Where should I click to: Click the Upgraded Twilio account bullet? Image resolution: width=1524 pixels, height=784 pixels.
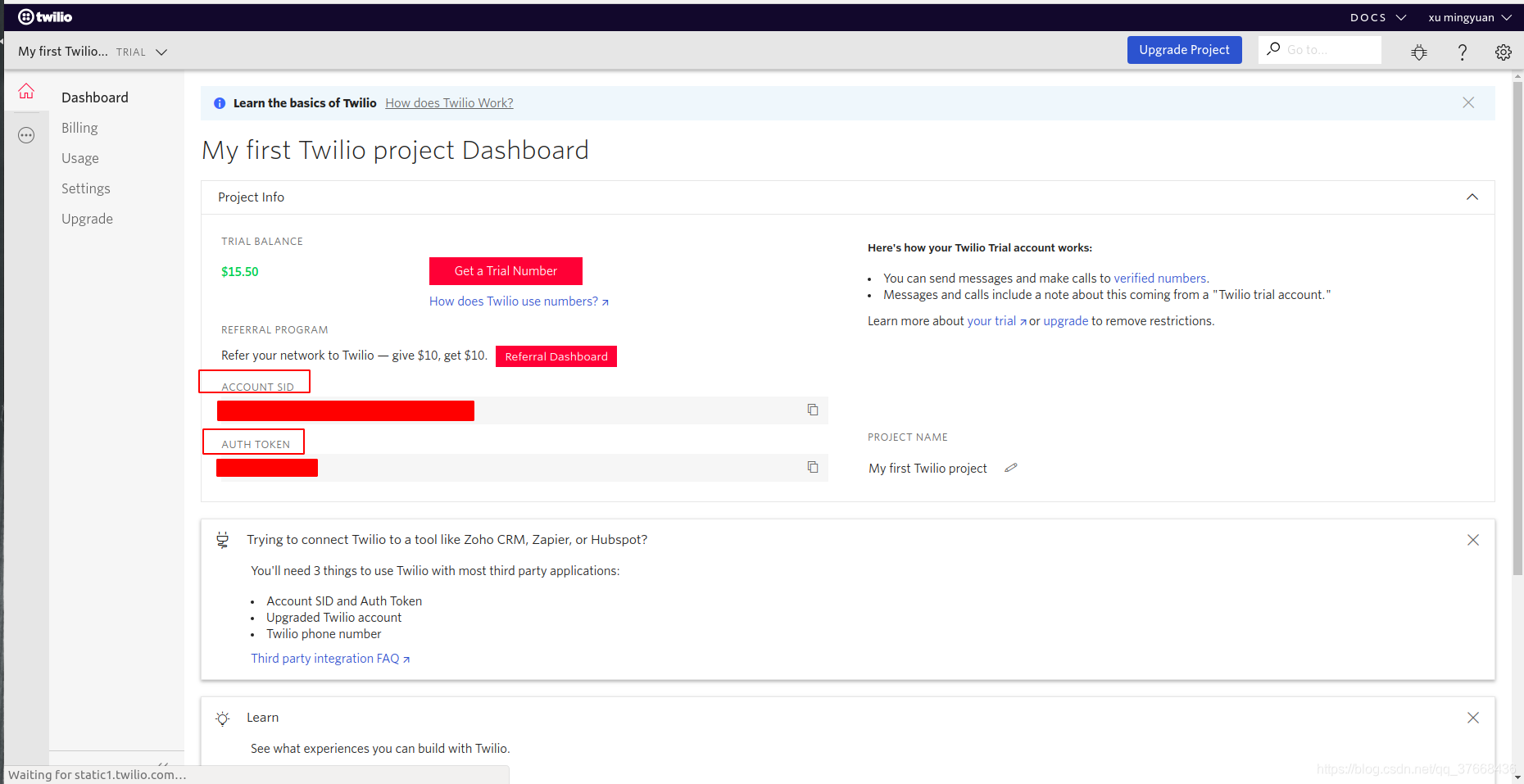pyautogui.click(x=333, y=618)
